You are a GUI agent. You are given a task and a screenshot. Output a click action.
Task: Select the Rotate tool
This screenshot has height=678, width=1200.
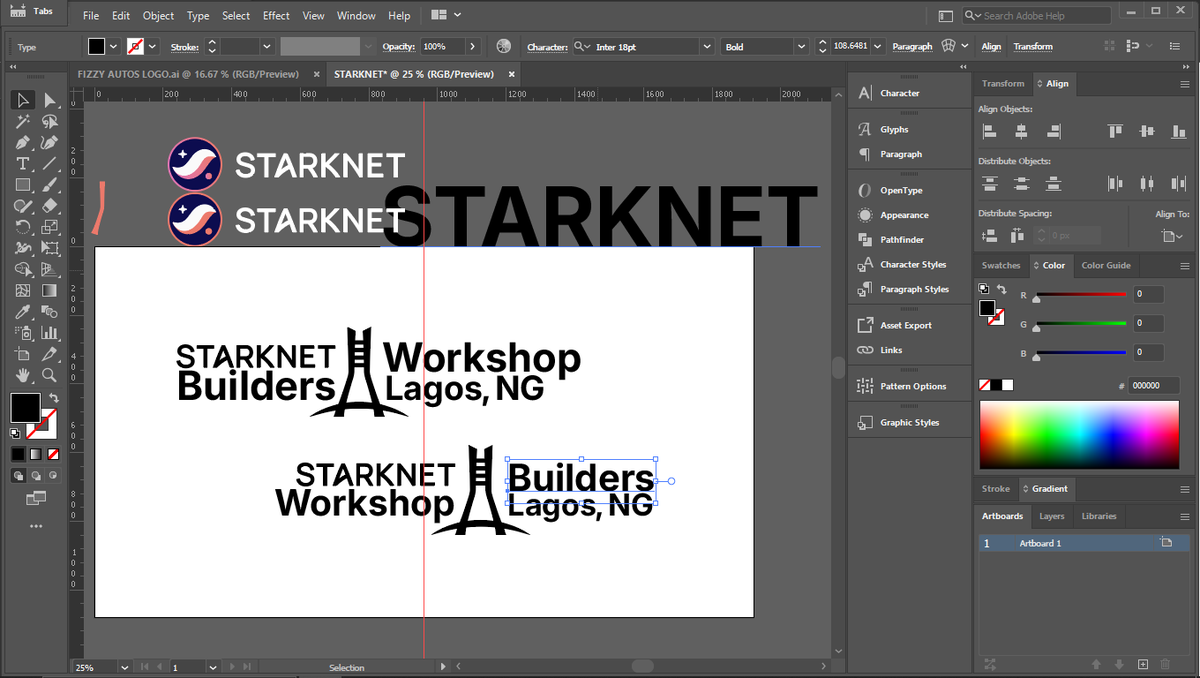tap(23, 227)
